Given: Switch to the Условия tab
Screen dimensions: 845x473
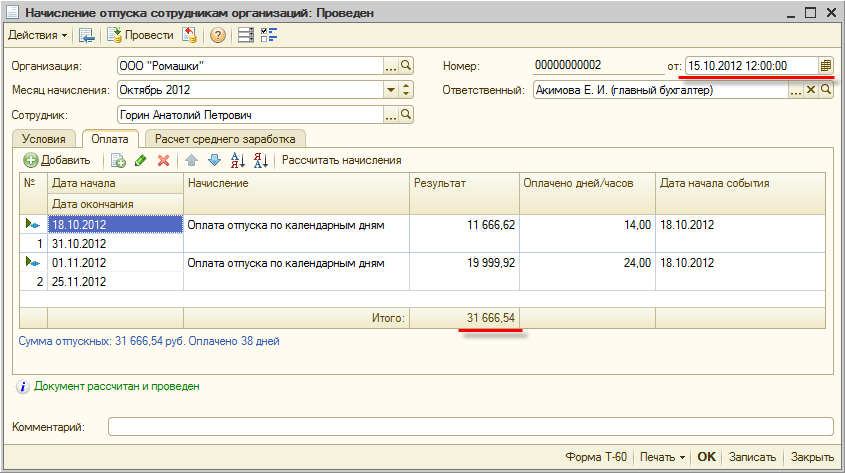Looking at the screenshot, I should [x=44, y=139].
